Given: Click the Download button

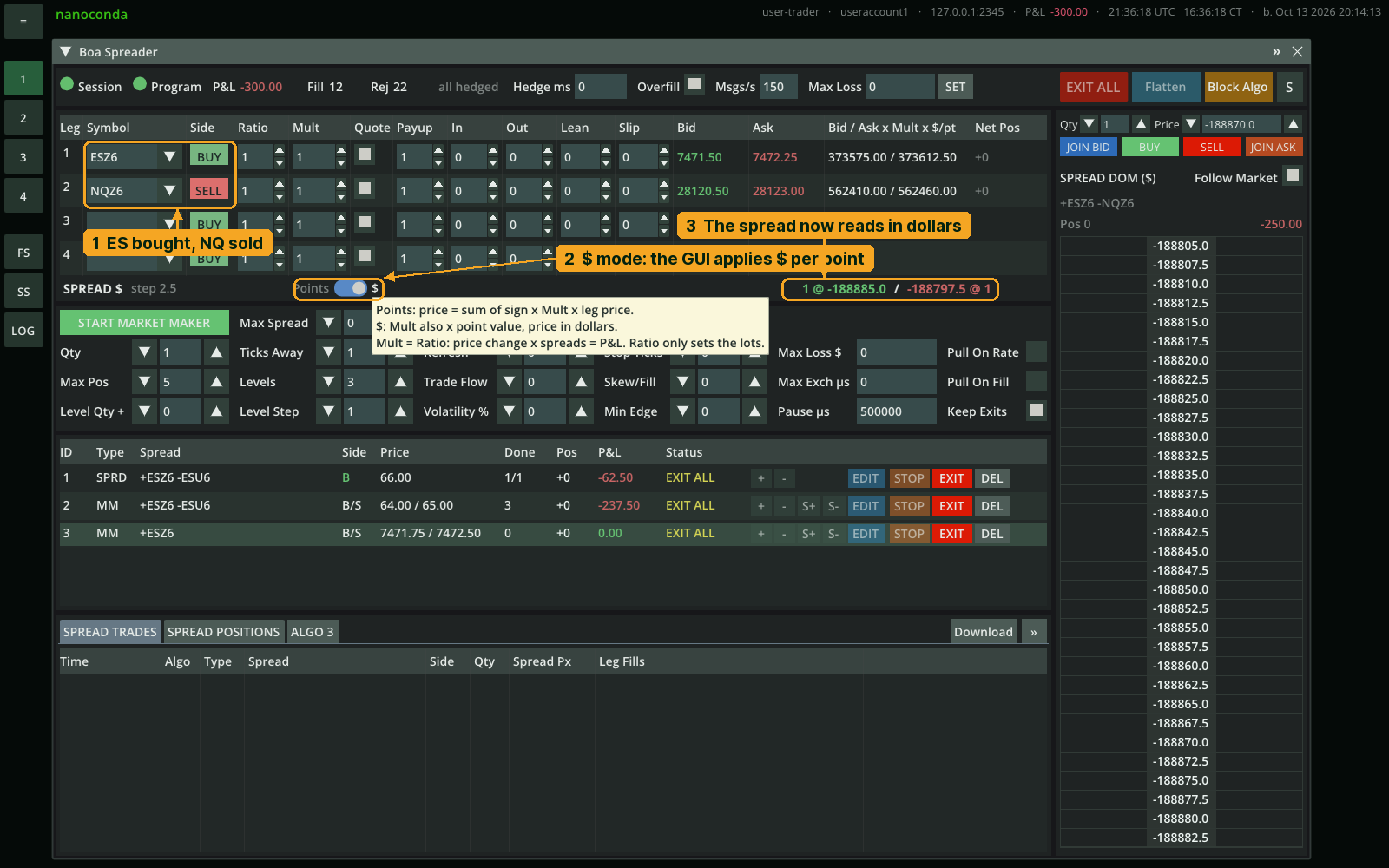Looking at the screenshot, I should pyautogui.click(x=984, y=632).
